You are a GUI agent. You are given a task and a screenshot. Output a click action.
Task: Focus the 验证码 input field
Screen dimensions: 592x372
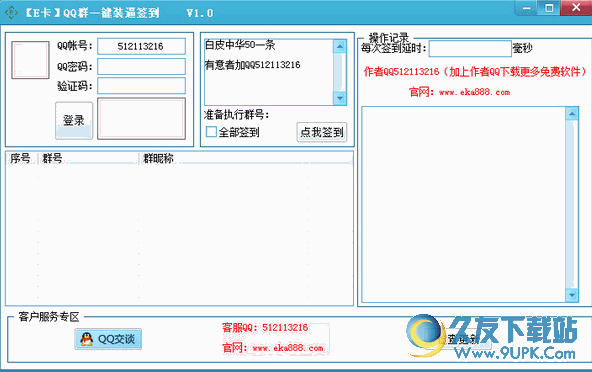(141, 86)
